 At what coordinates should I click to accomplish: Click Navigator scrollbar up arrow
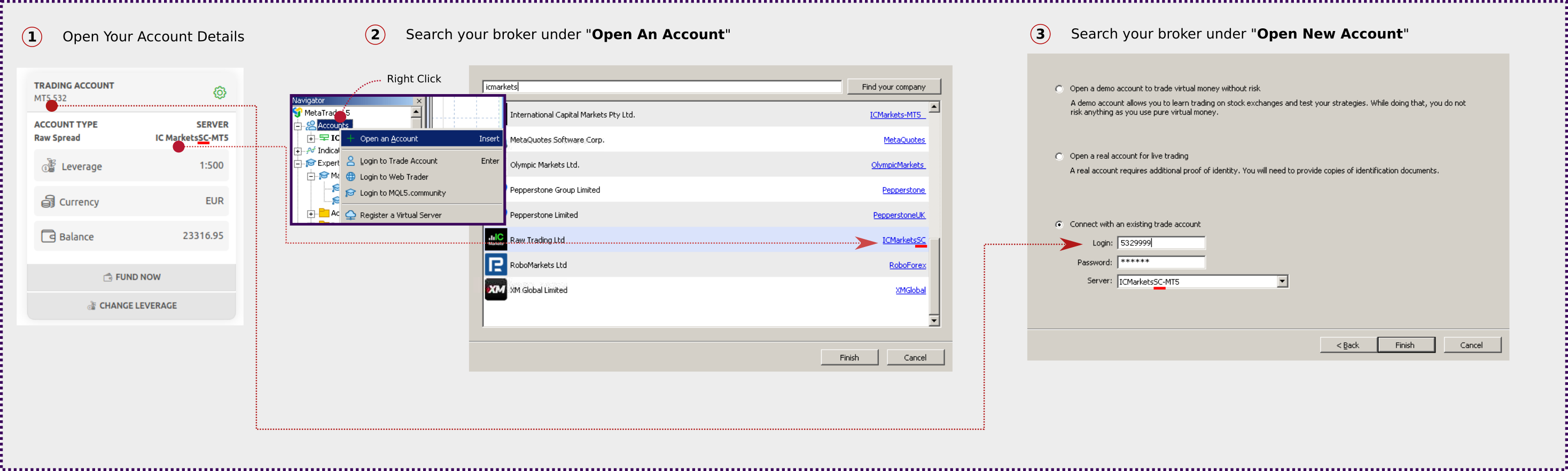[416, 112]
